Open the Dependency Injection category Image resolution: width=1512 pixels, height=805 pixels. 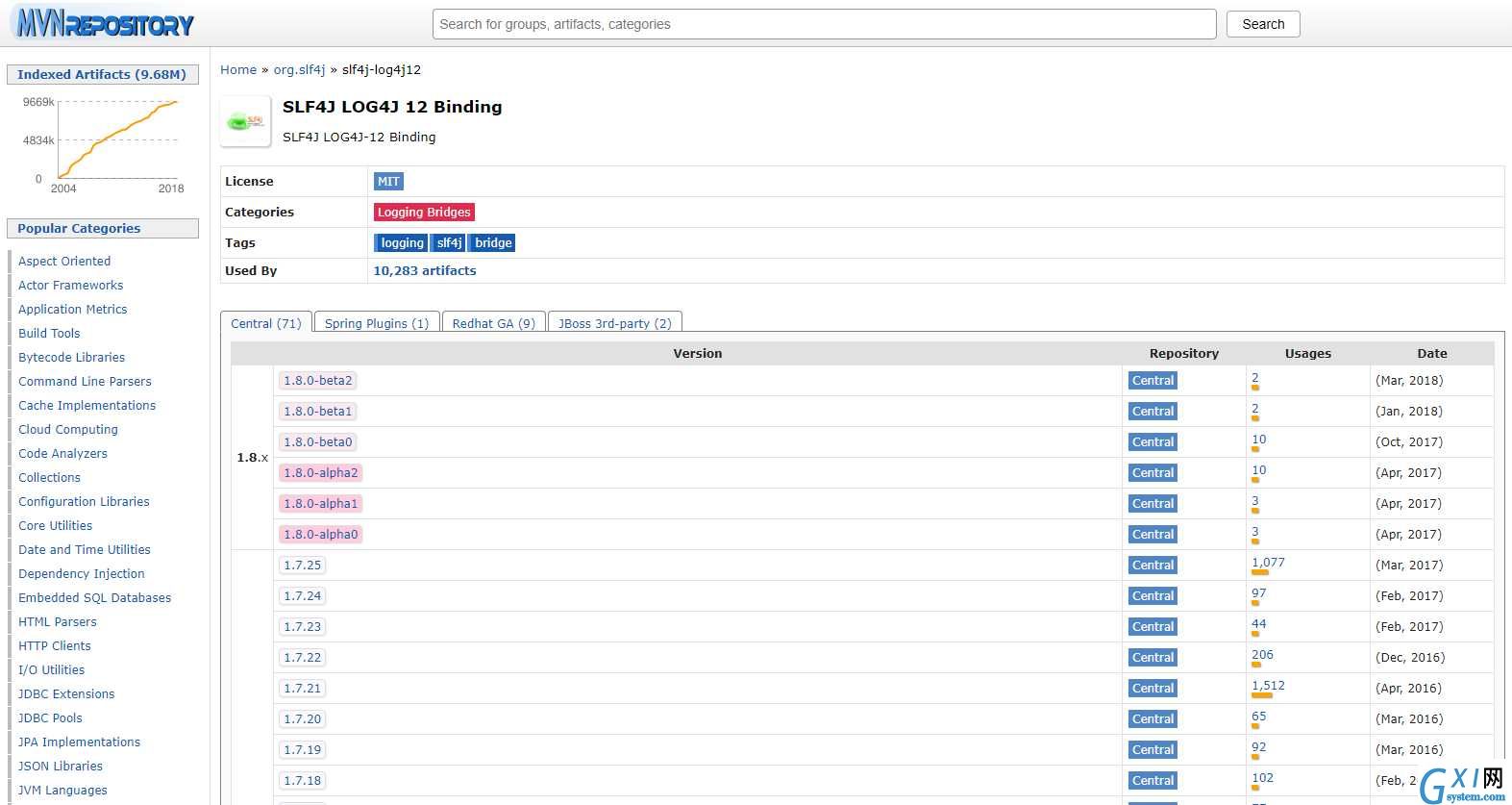point(82,574)
